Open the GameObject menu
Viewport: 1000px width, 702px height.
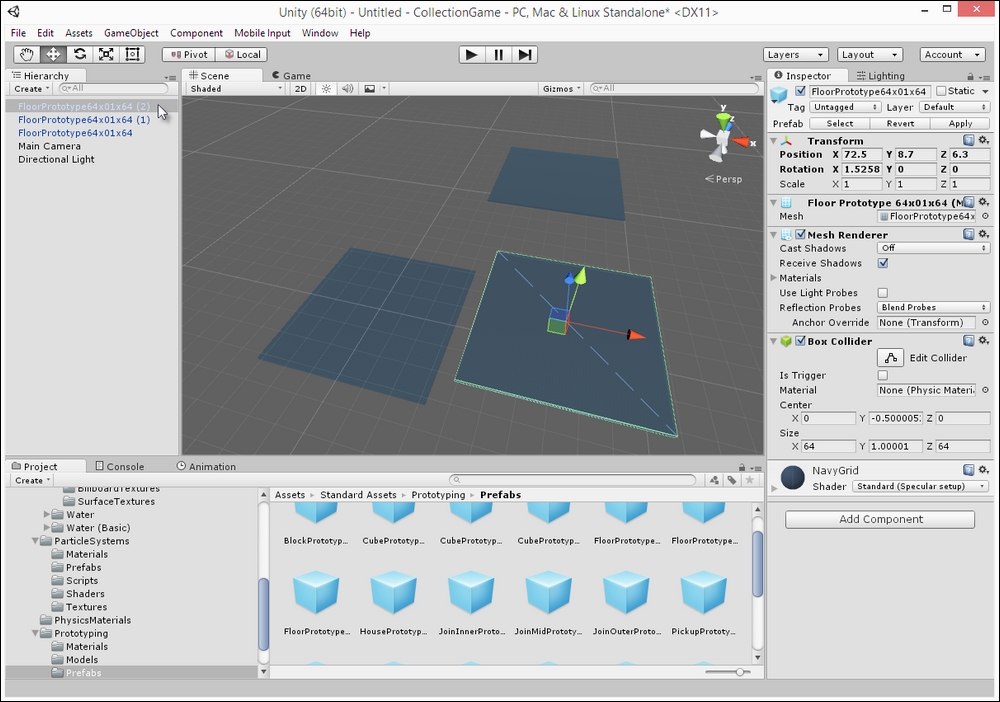point(131,33)
